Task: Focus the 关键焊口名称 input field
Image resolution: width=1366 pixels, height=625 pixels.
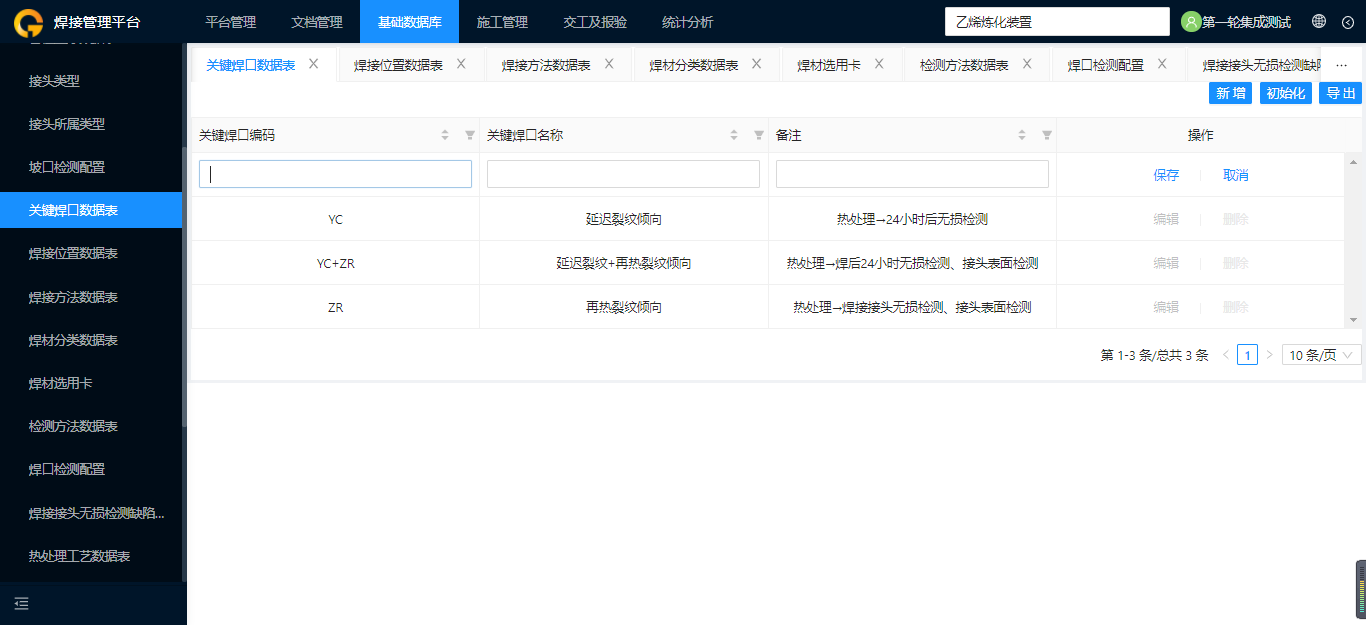Action: (623, 174)
